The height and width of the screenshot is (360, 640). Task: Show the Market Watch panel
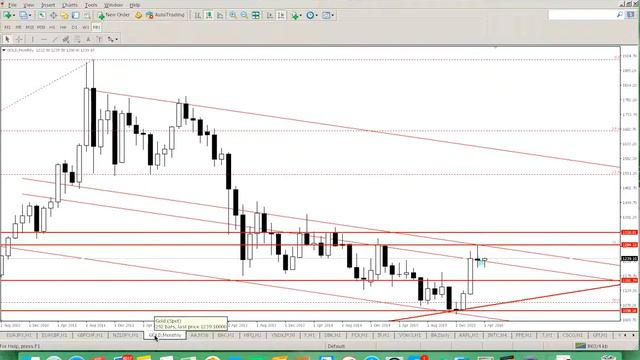click(42, 15)
